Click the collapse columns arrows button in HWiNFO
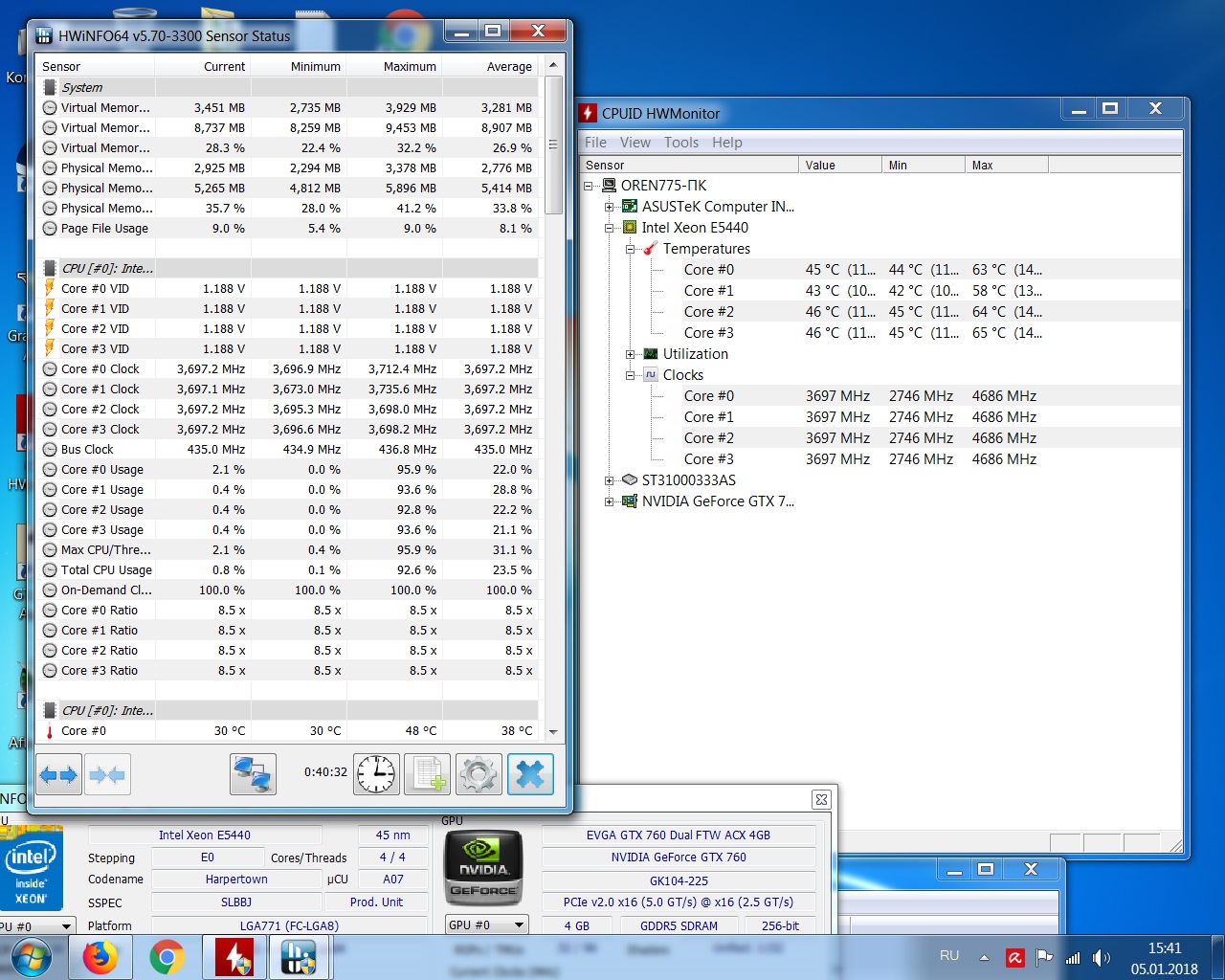 coord(107,774)
